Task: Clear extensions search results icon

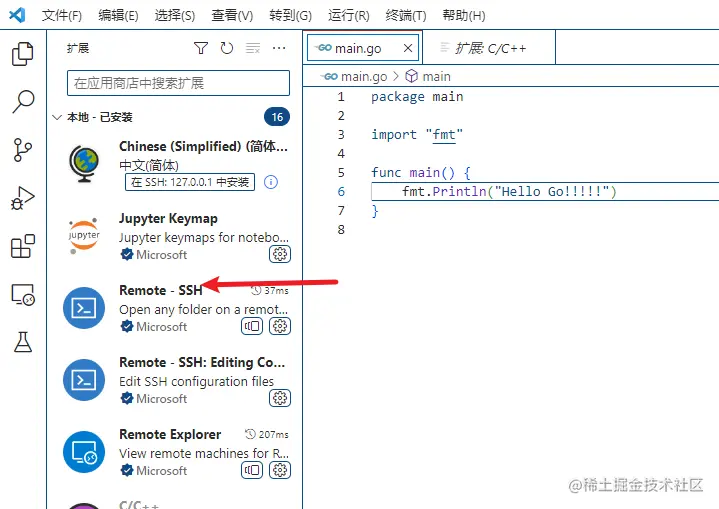Action: point(253,48)
